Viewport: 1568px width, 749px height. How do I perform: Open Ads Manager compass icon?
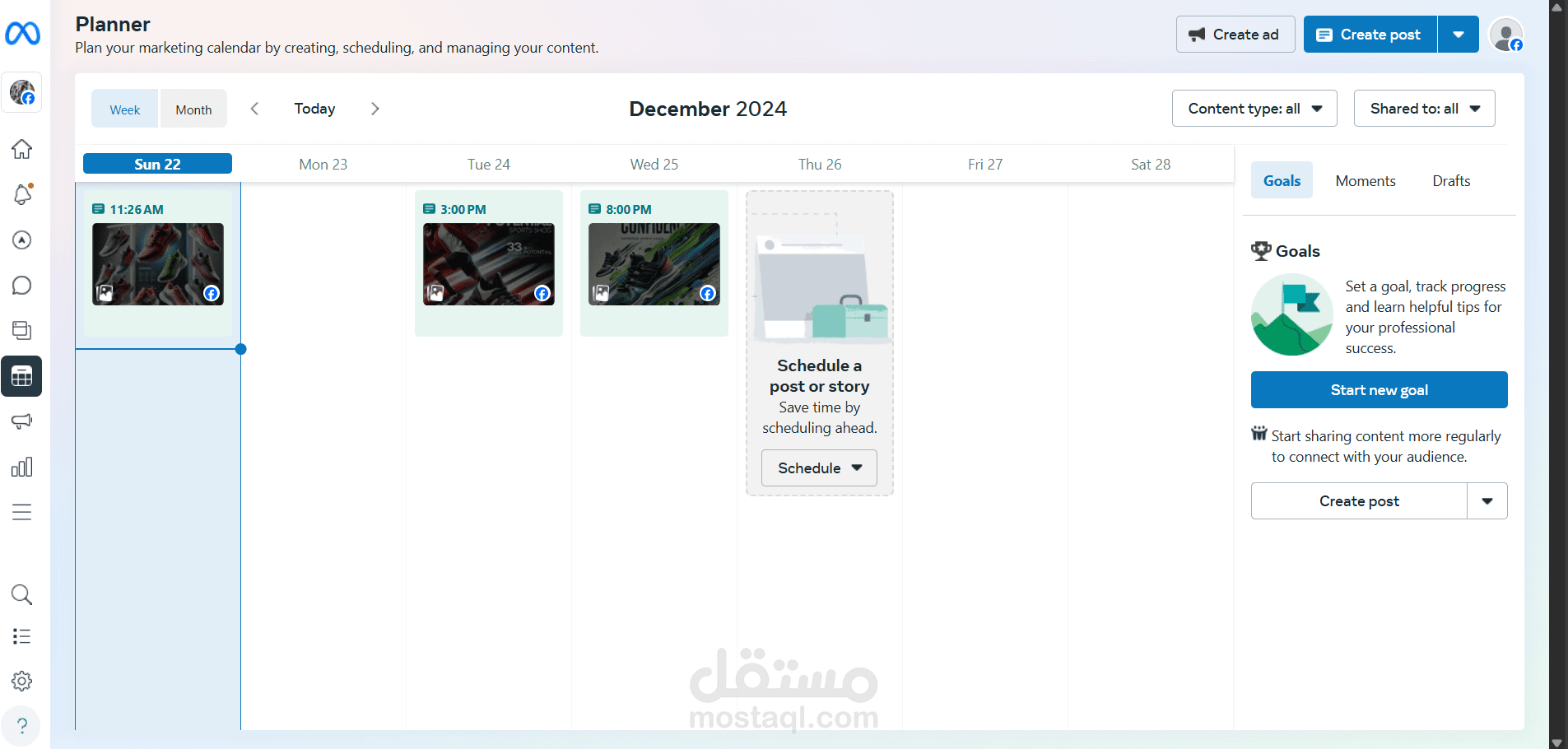(x=22, y=240)
